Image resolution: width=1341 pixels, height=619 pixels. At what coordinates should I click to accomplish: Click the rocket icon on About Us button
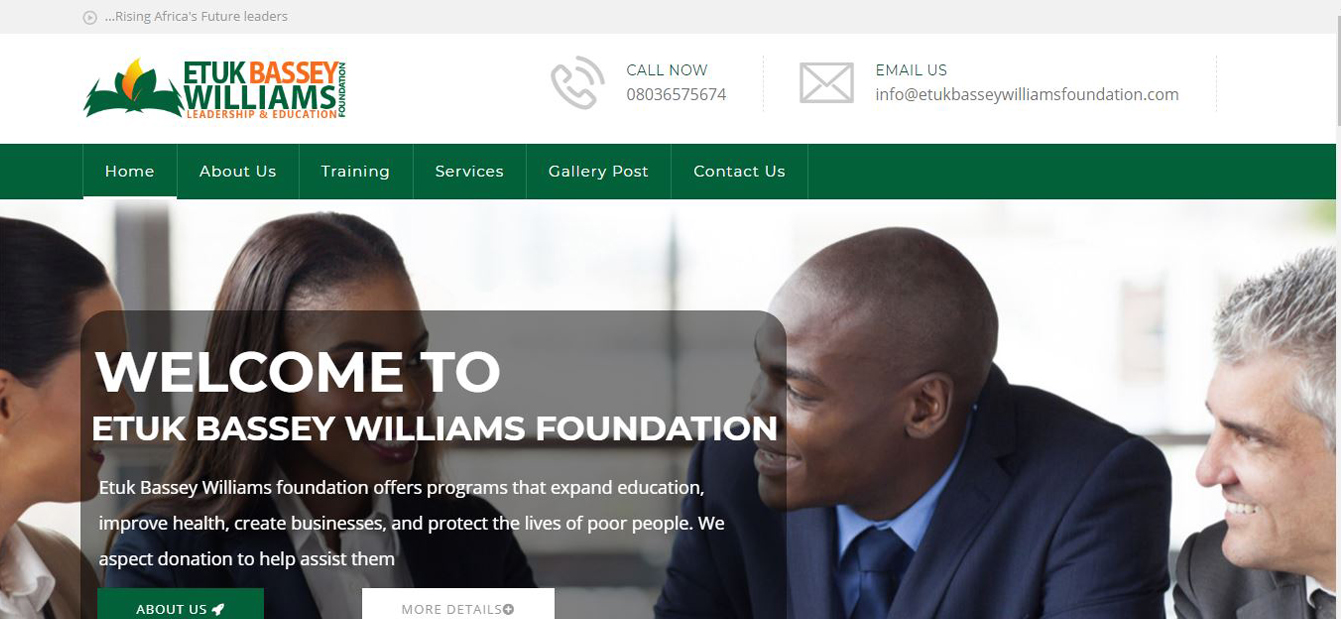click(218, 609)
